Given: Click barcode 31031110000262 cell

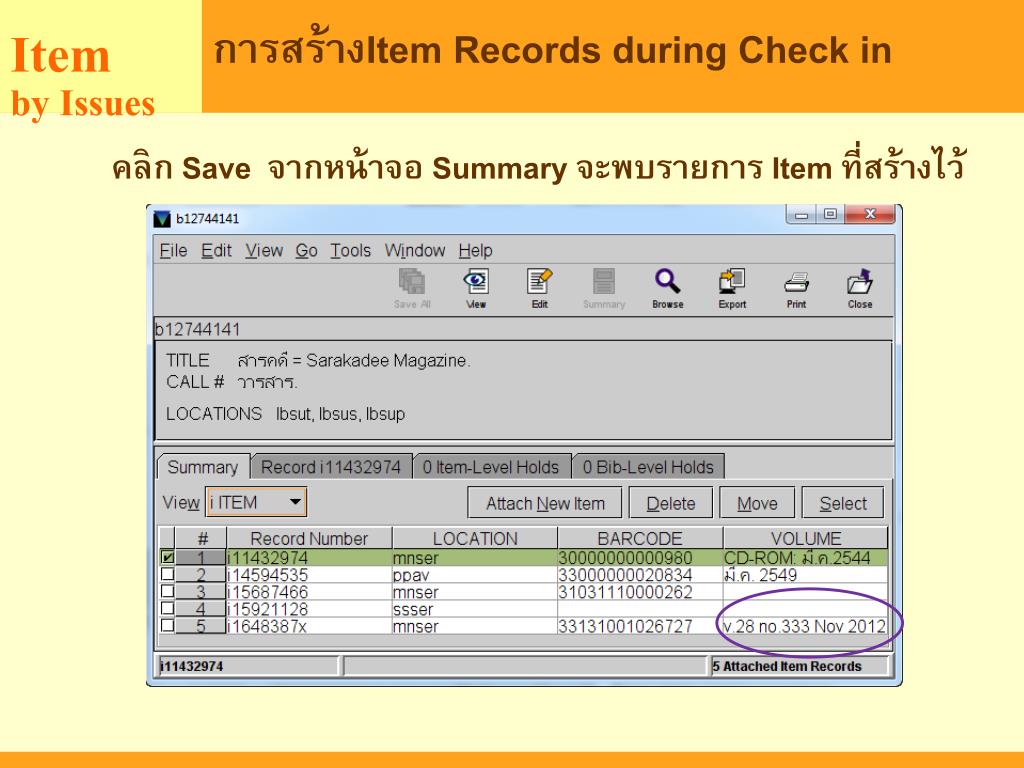Looking at the screenshot, I should pyautogui.click(x=640, y=592).
